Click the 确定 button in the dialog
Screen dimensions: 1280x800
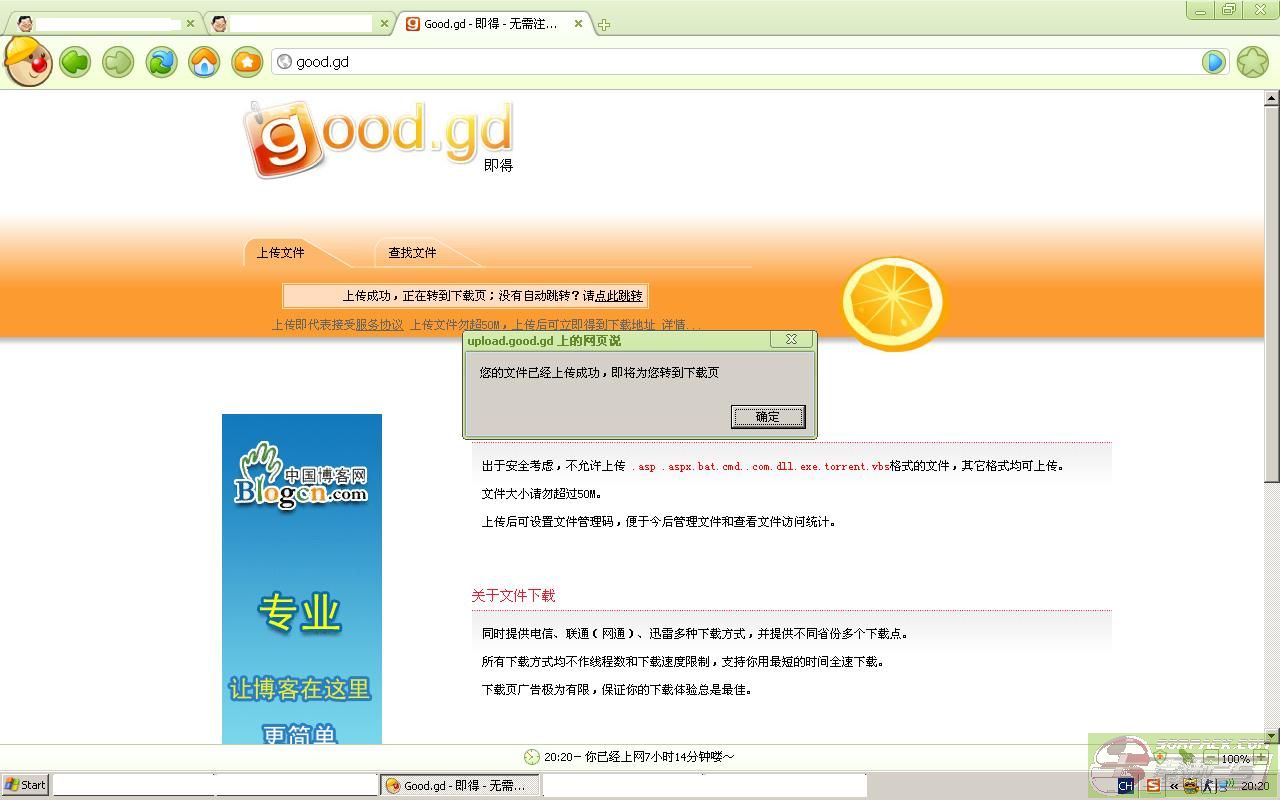pyautogui.click(x=767, y=417)
